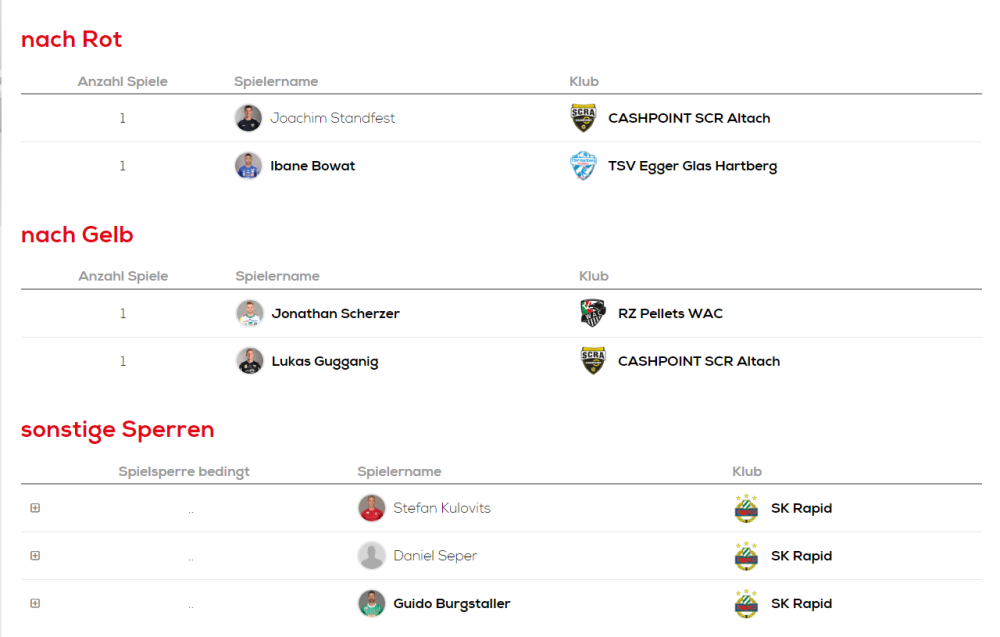Click Jonathan Scherzer's player photo
The image size is (1000, 637).
tap(250, 313)
